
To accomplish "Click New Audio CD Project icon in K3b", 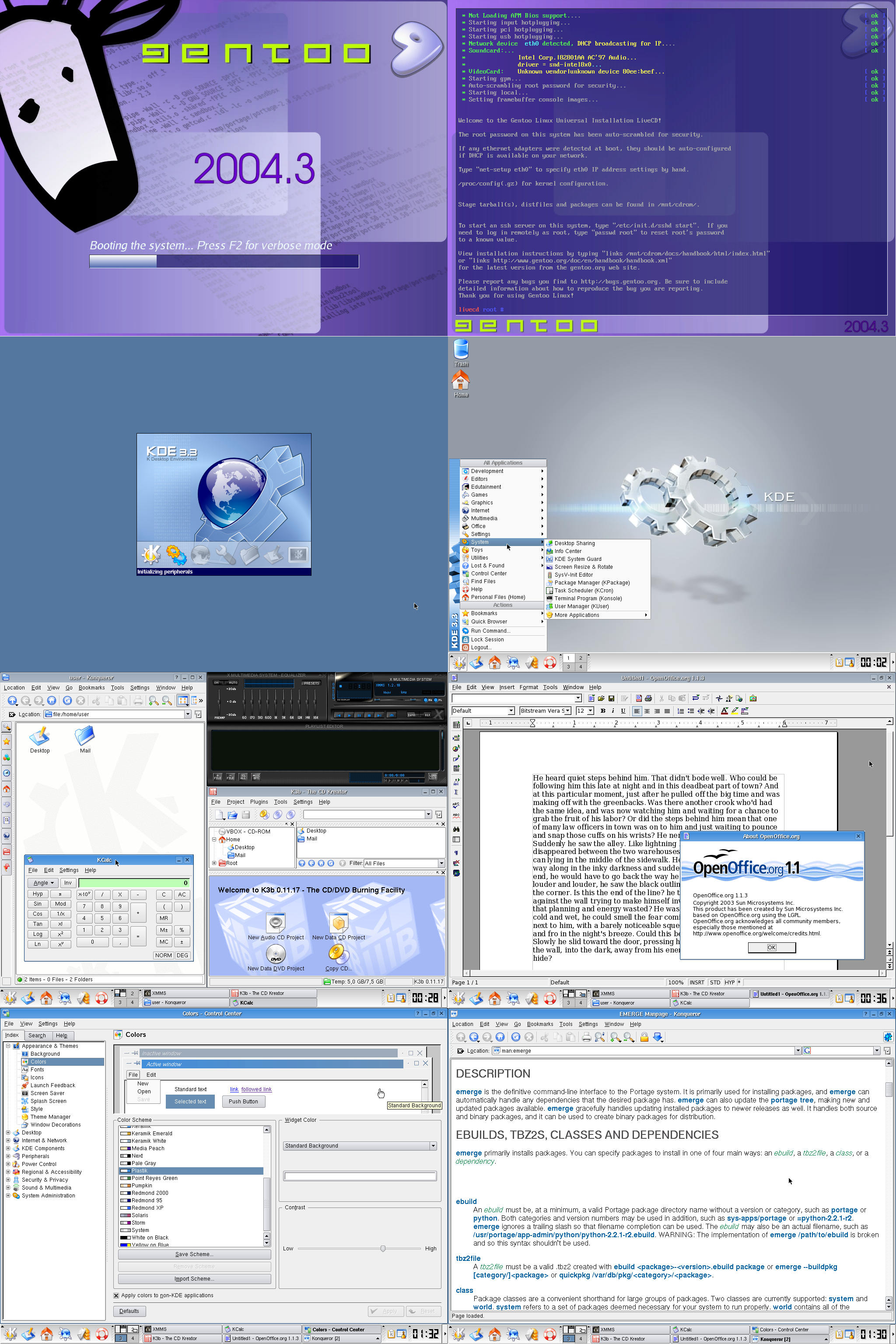I will pos(276,922).
